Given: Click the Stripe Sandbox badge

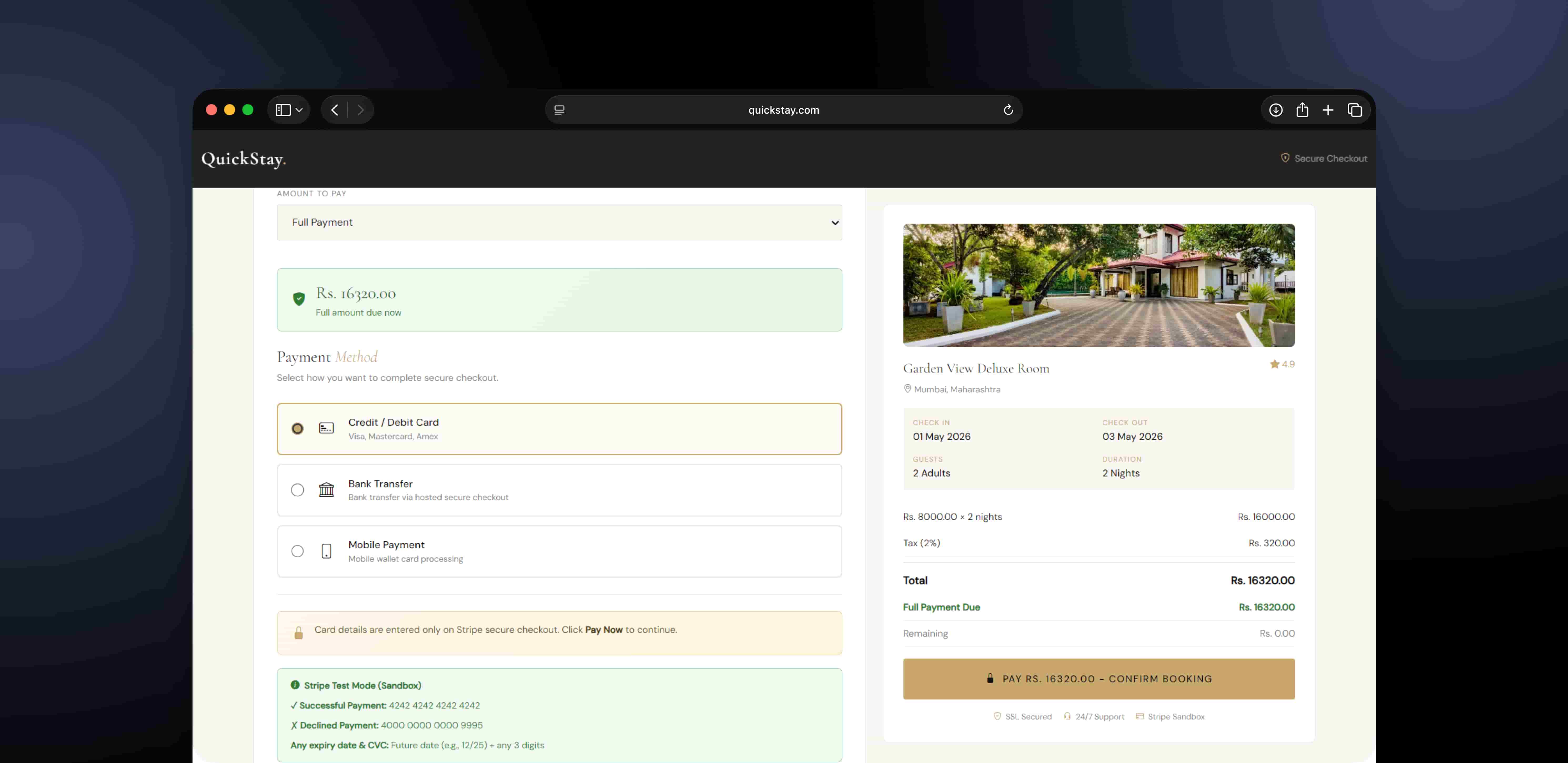Looking at the screenshot, I should click(1170, 717).
